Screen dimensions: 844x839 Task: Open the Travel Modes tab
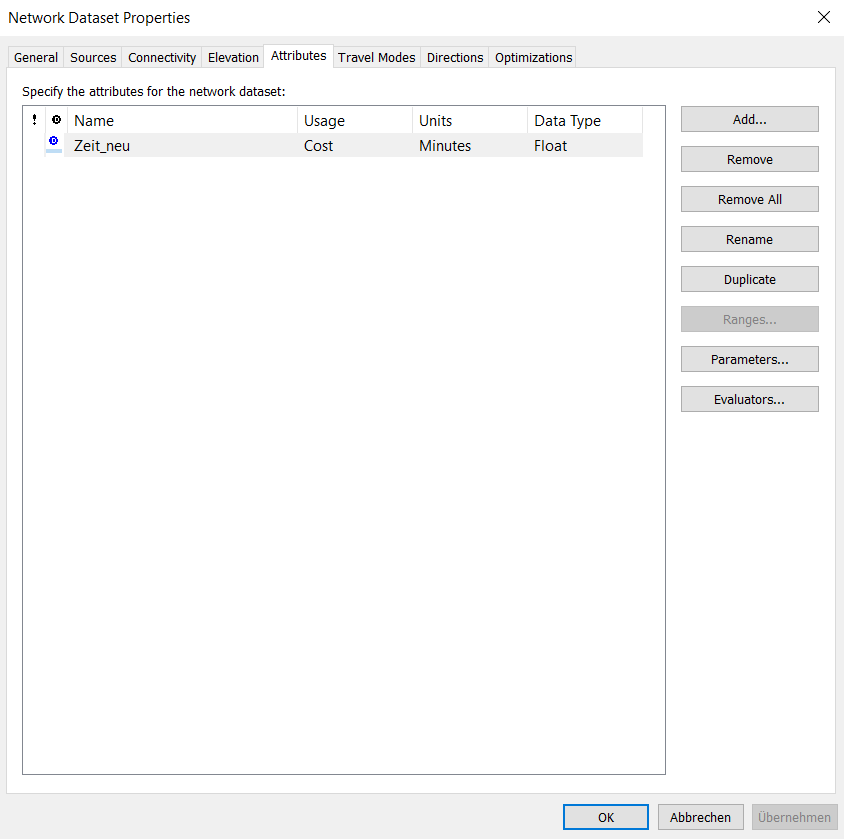(x=376, y=57)
